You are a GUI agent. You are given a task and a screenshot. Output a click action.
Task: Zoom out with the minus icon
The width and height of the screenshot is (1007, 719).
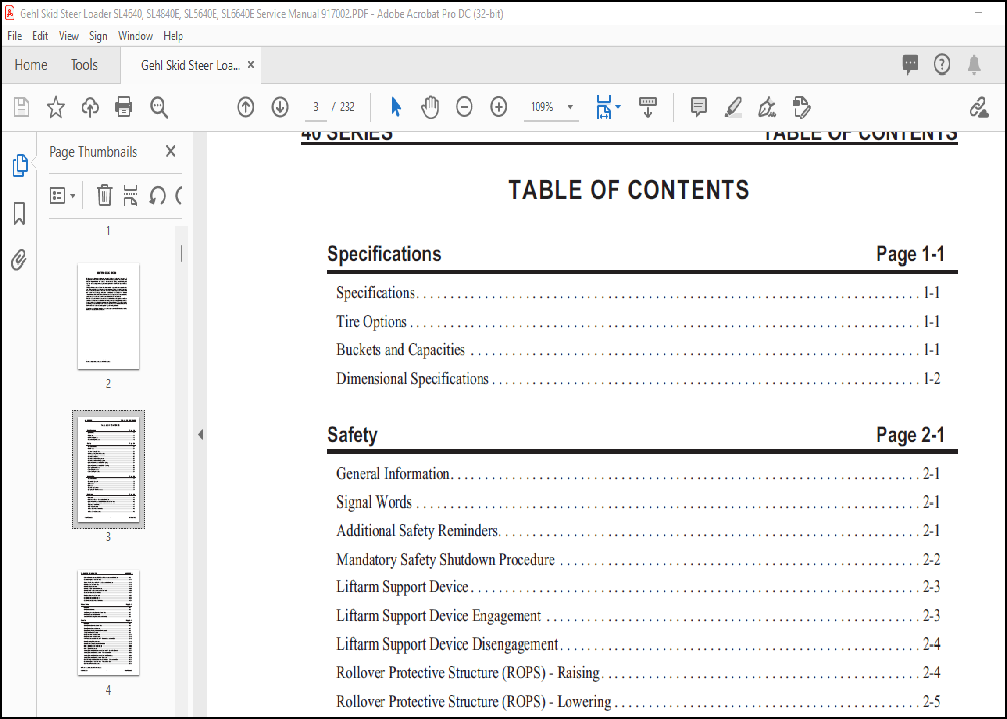click(464, 107)
